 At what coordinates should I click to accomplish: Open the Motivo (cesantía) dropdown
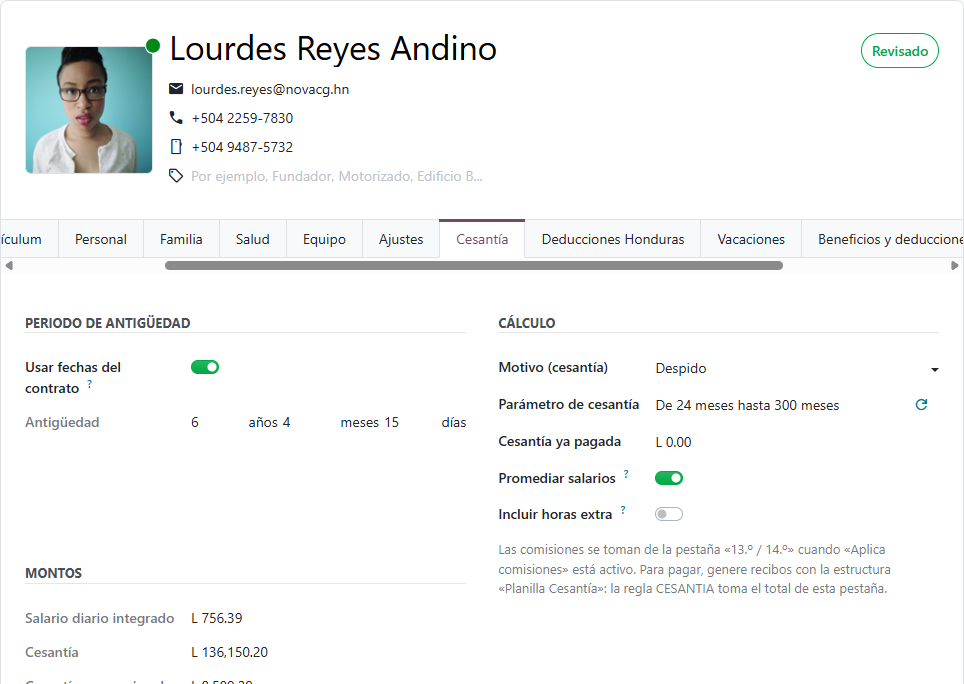tap(797, 368)
